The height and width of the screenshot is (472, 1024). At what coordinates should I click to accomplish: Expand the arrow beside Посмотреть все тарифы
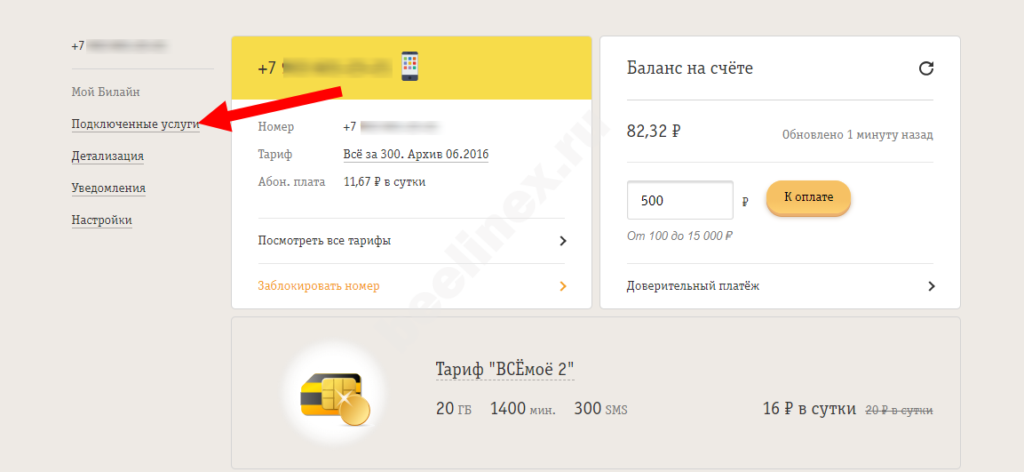coord(562,241)
